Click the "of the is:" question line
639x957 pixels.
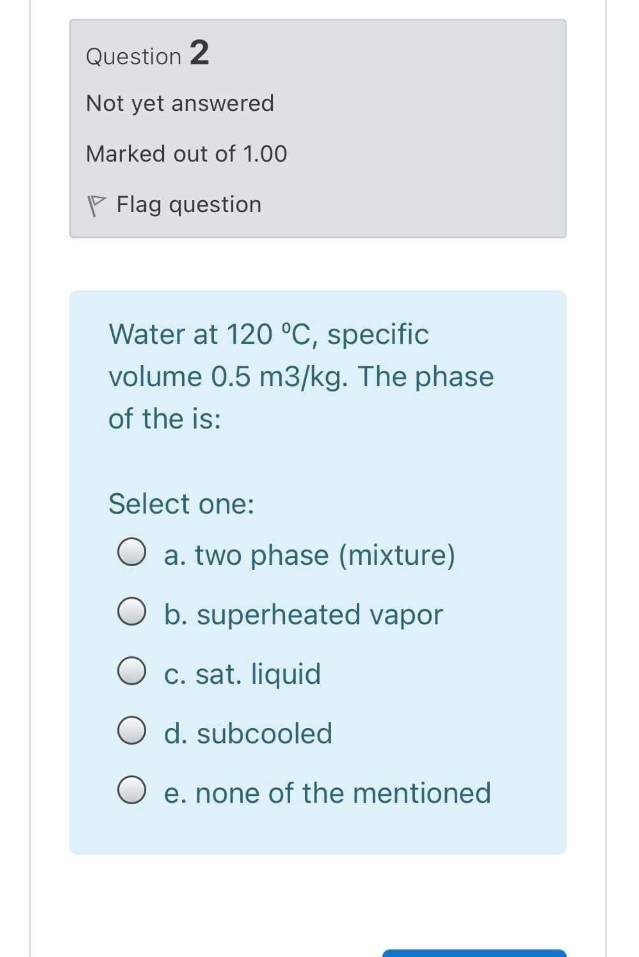click(165, 420)
